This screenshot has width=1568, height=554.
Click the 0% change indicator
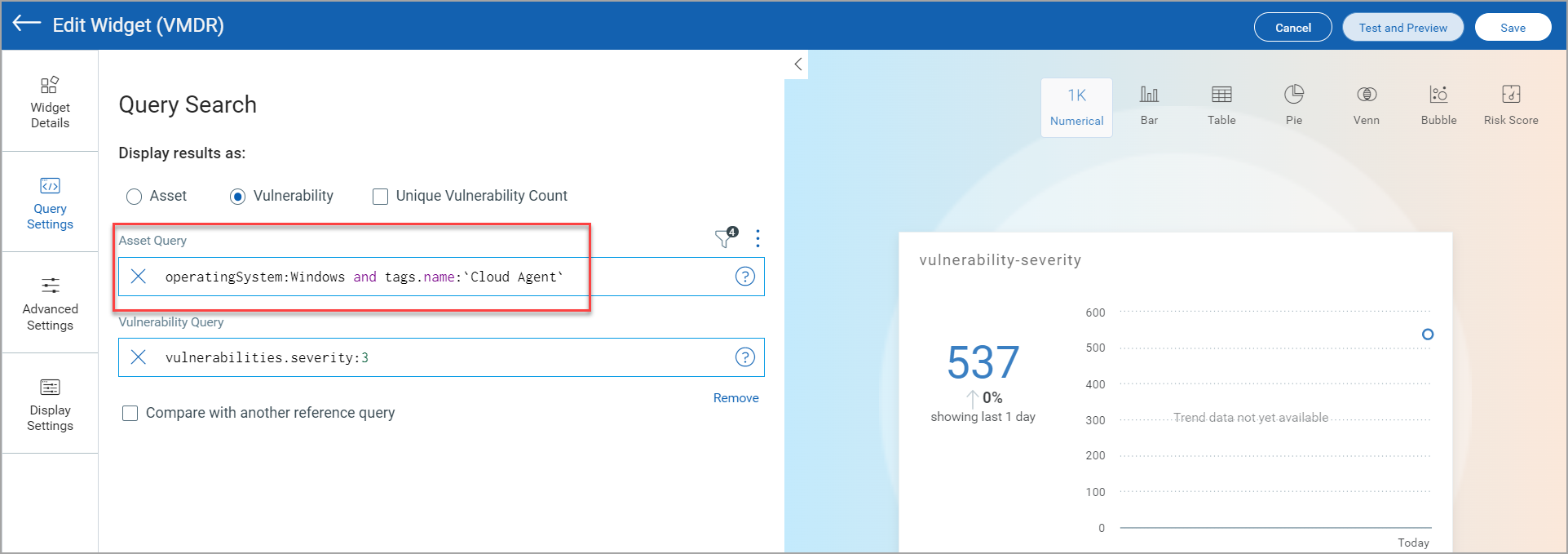(985, 398)
